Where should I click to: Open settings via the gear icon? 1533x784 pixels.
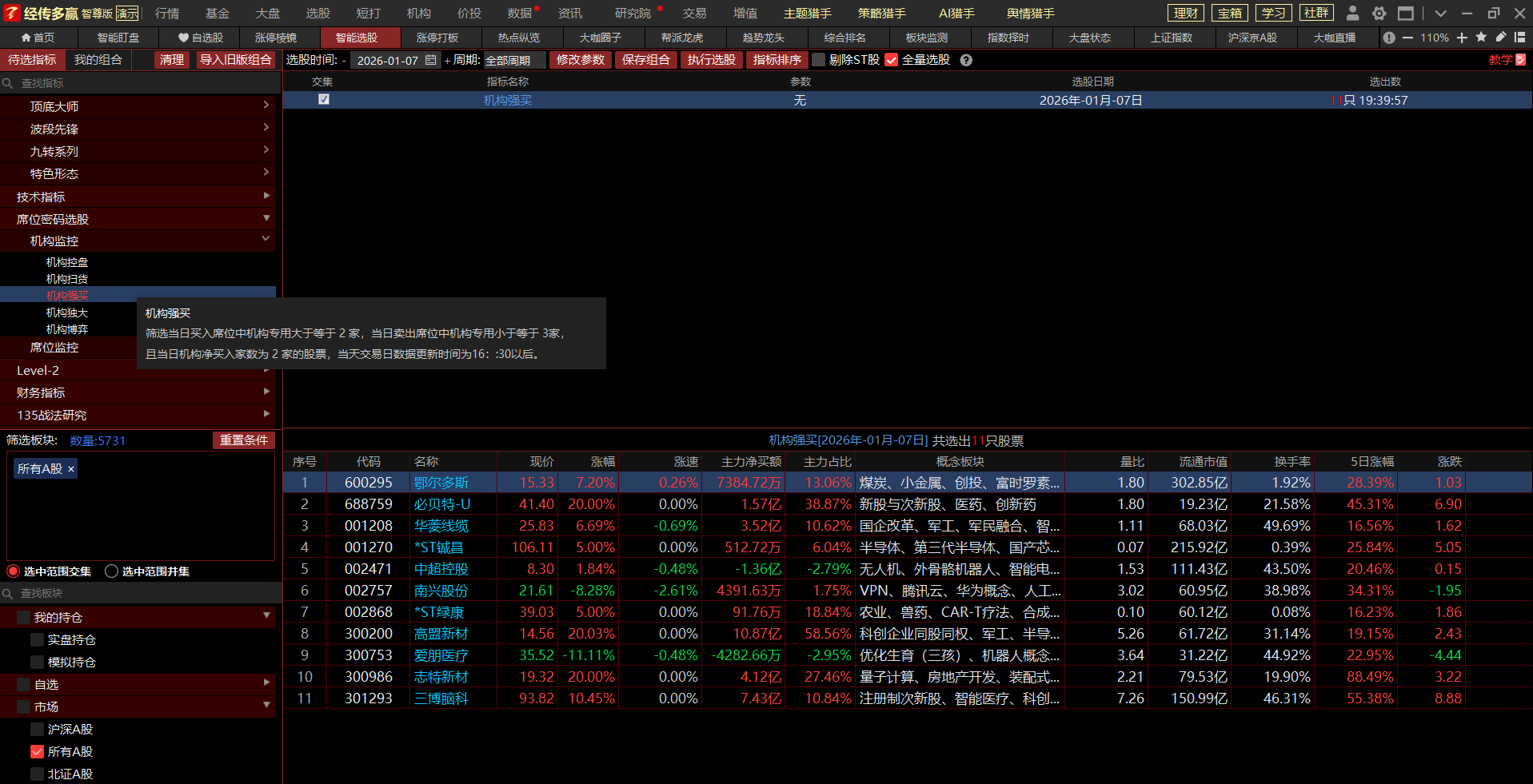click(1379, 14)
